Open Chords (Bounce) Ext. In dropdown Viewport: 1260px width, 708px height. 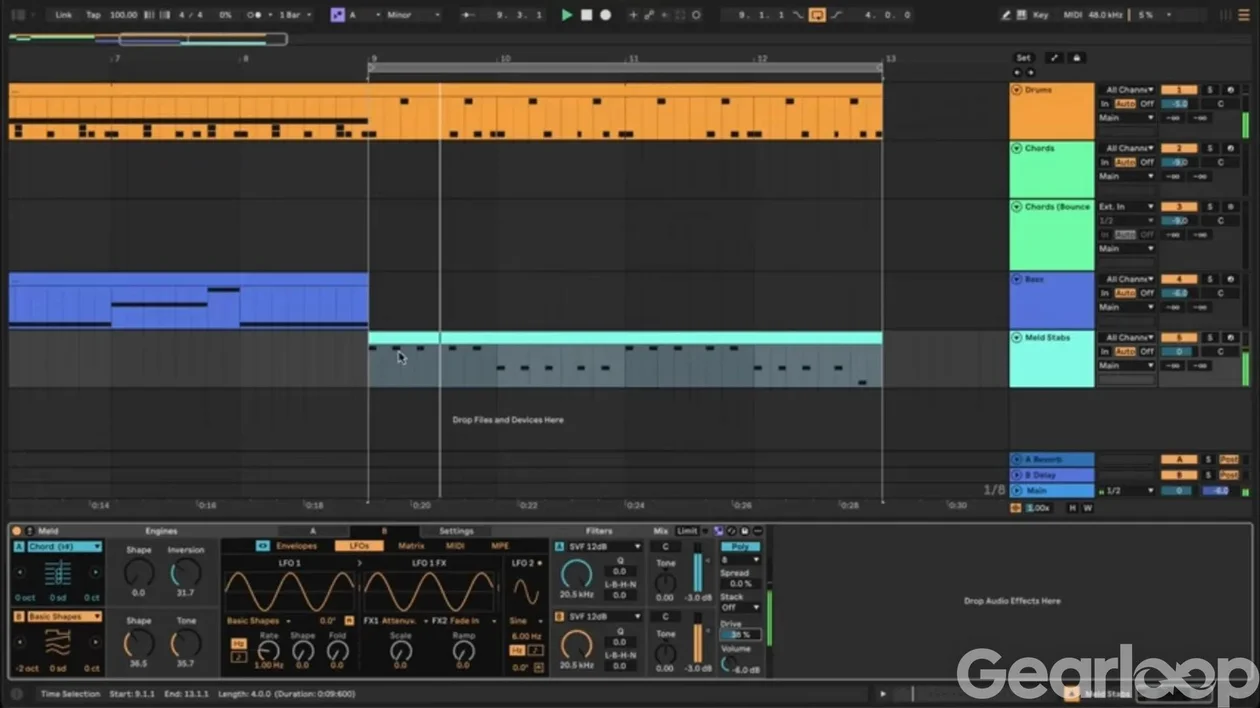tap(1127, 207)
